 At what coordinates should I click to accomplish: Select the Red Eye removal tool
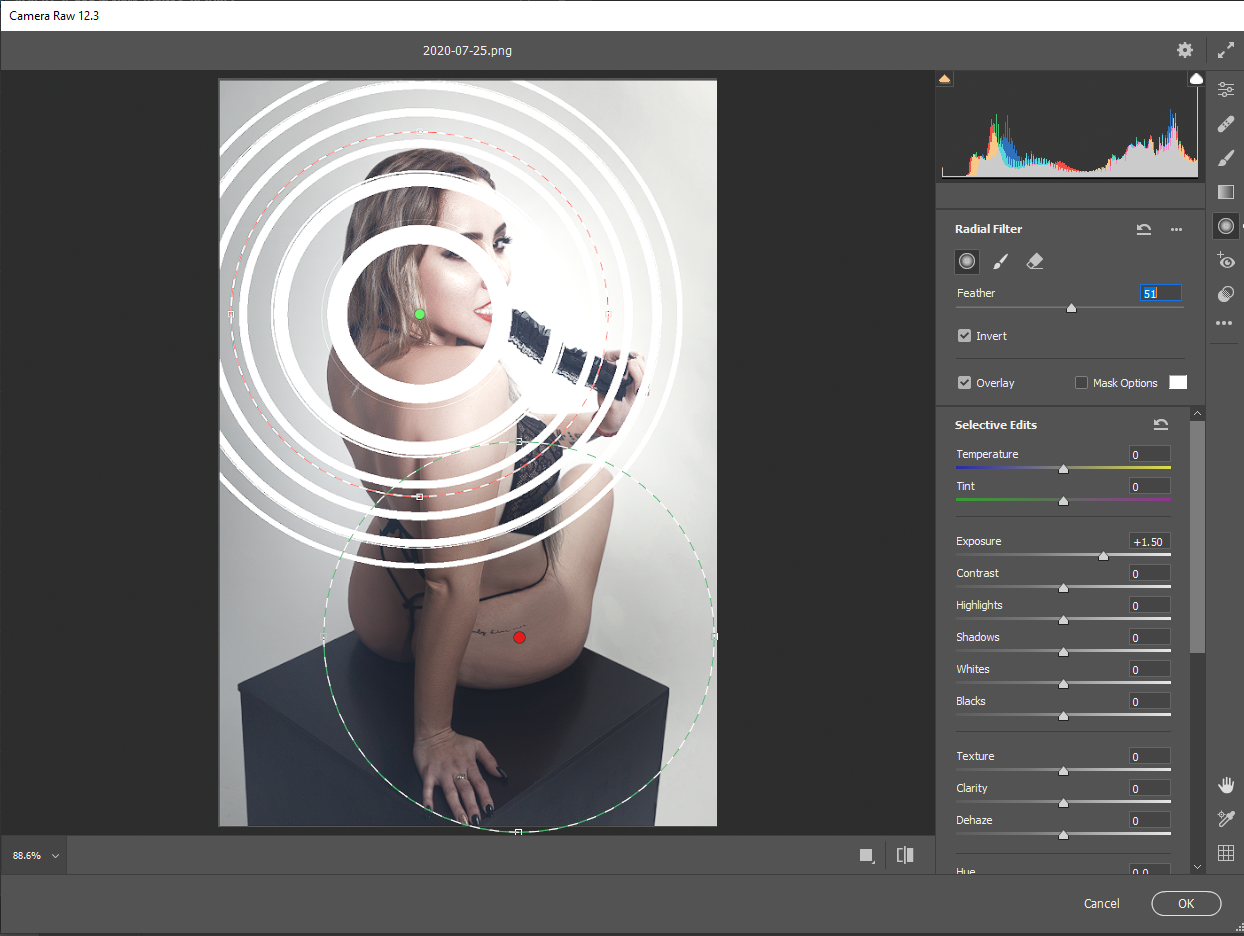[1226, 260]
